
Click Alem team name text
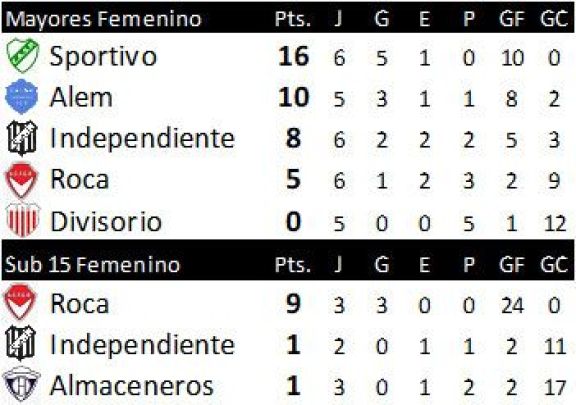(81, 98)
